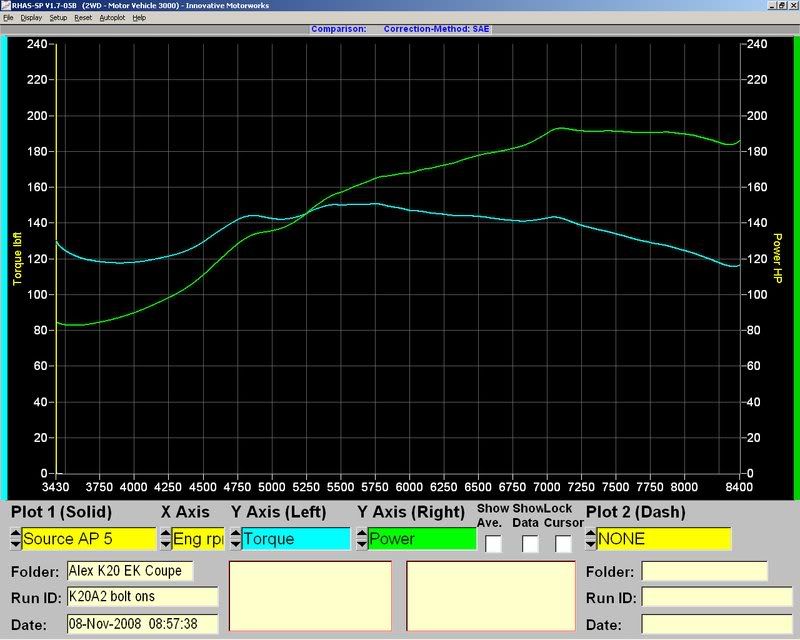This screenshot has width=800, height=640.
Task: Click the down arrow beside Source AP 5
Action: [16, 544]
